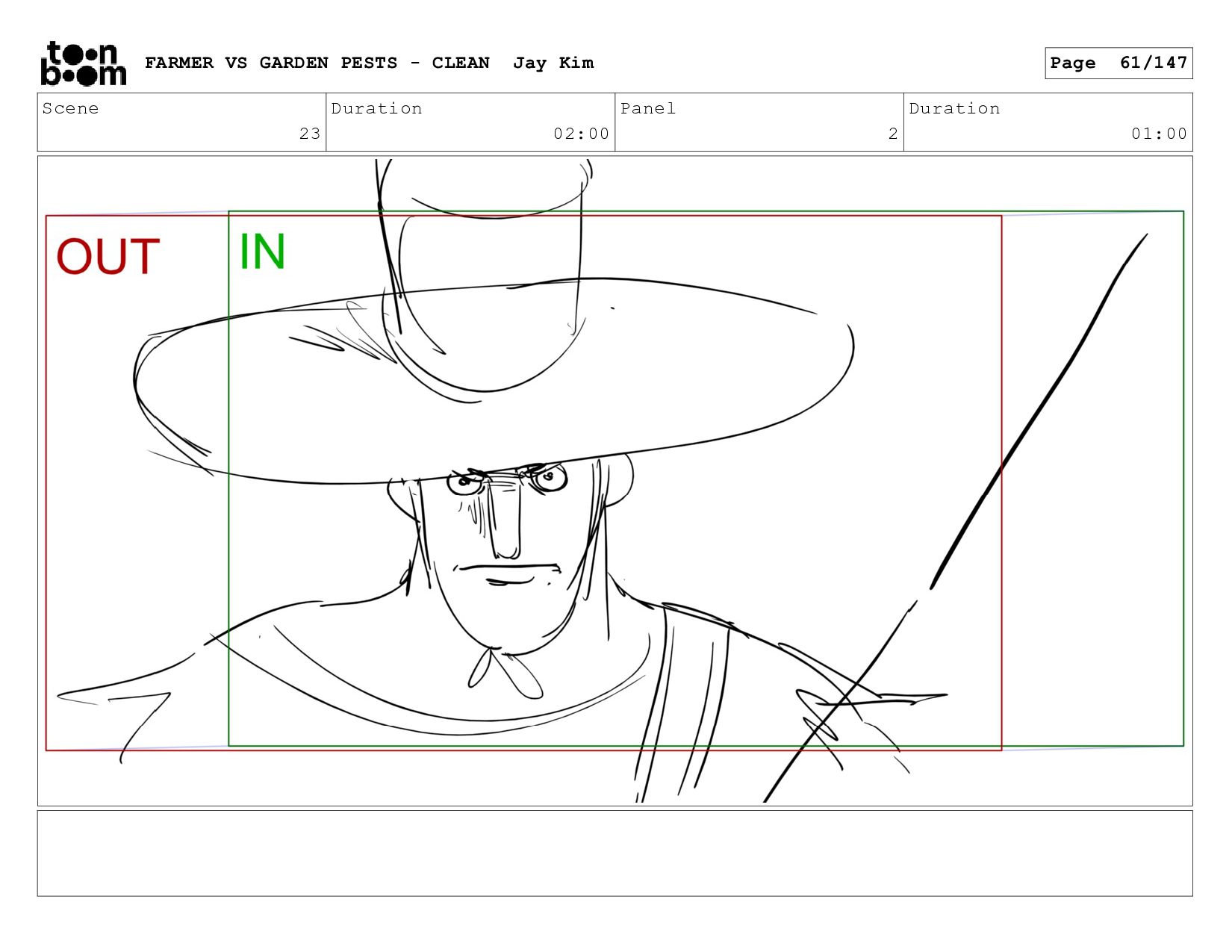Viewport: 1232px width, 952px height.
Task: Select the panel duration value "01:00"
Action: click(1159, 134)
